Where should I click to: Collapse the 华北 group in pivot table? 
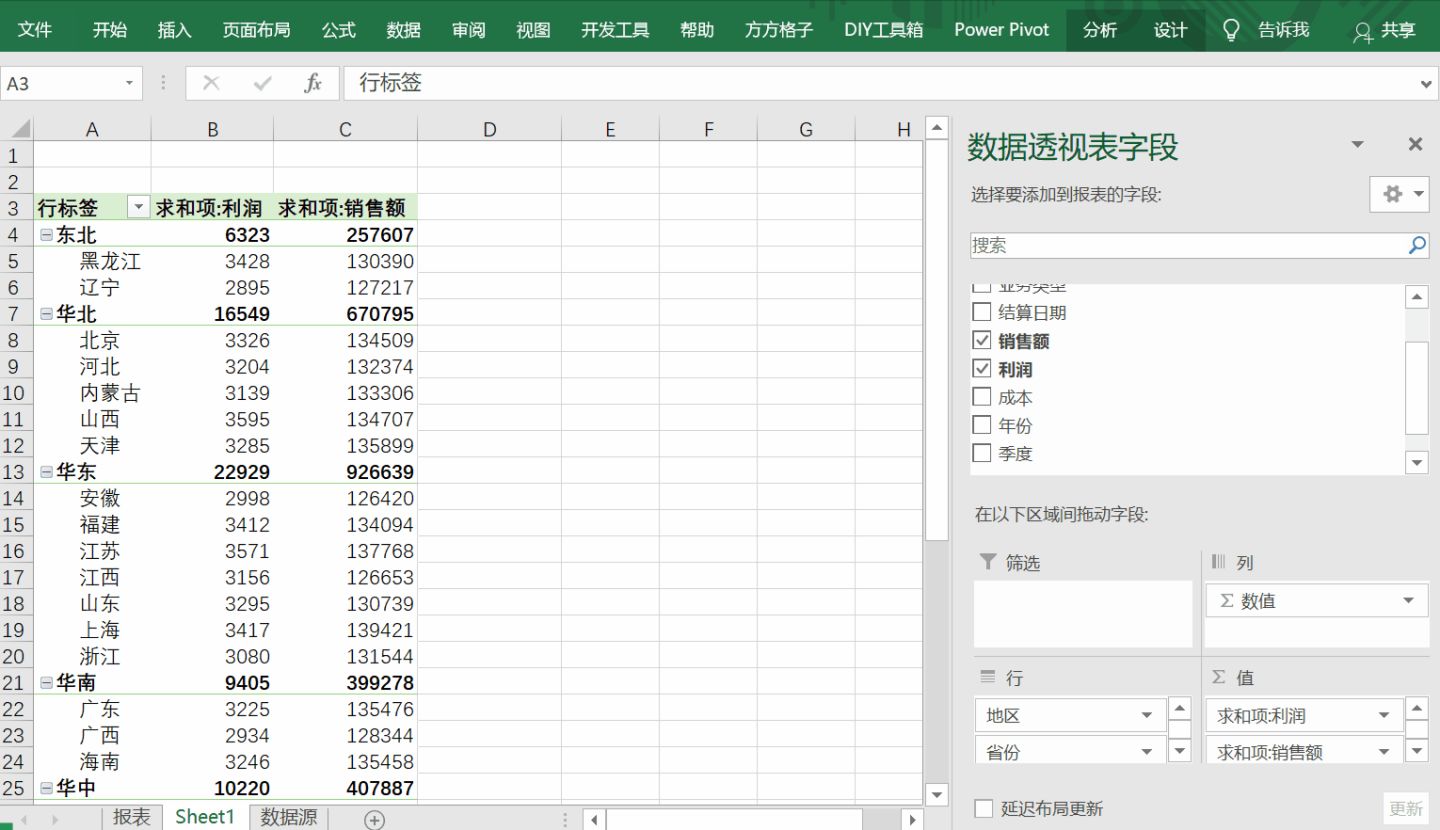(46, 314)
